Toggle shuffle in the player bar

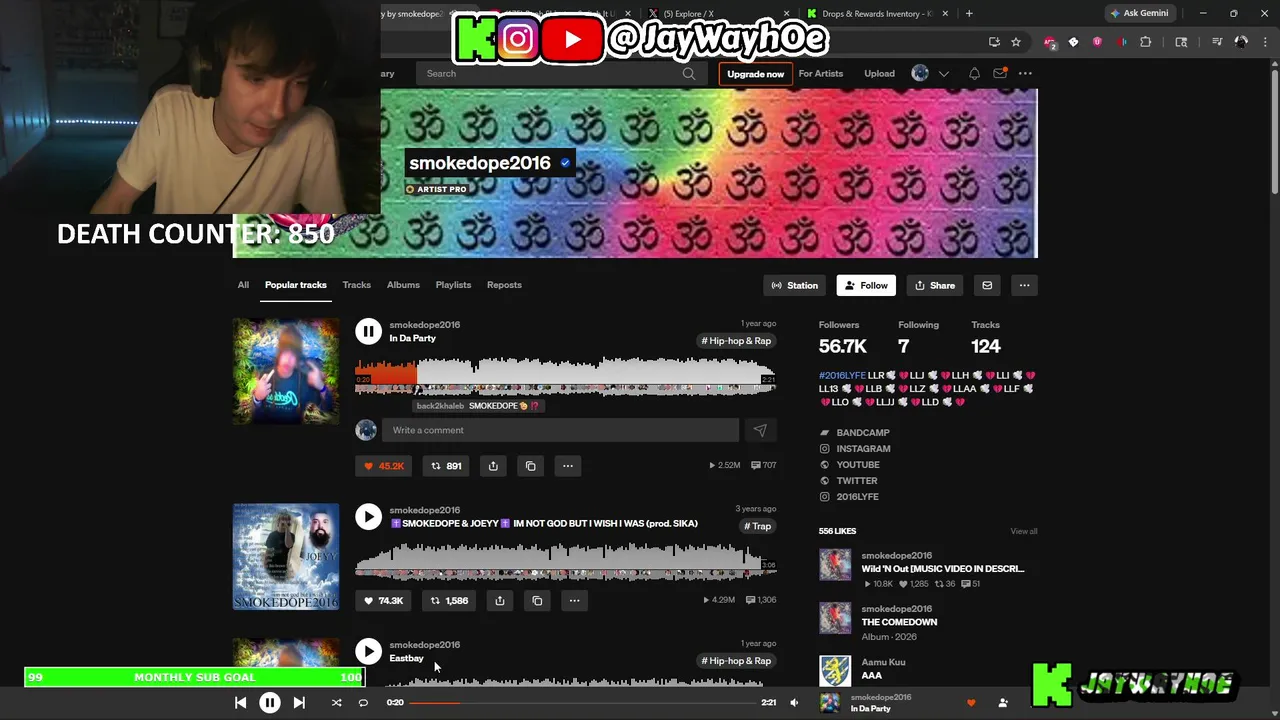coord(337,703)
